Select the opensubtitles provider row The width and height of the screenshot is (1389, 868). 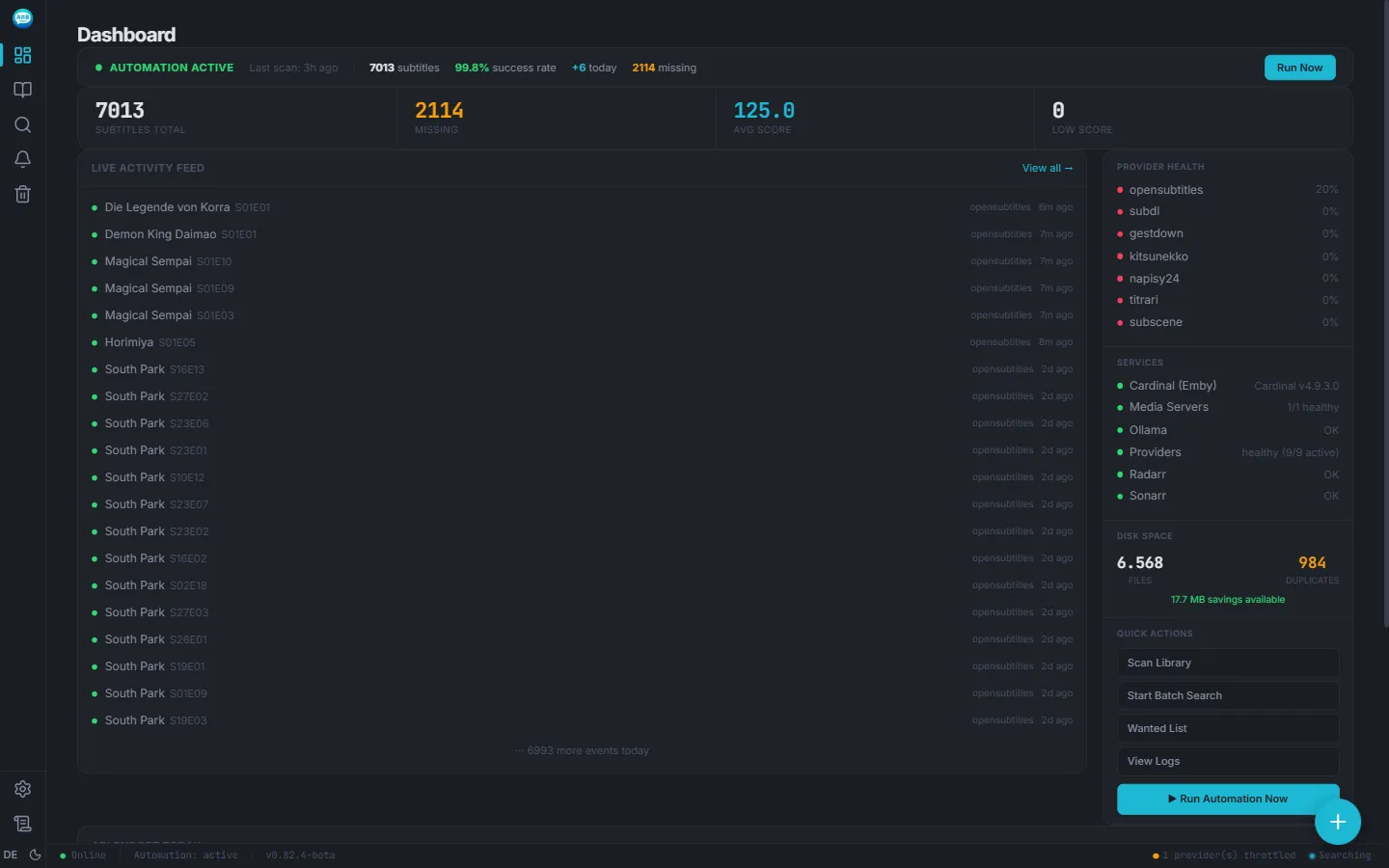pyautogui.click(x=1228, y=190)
